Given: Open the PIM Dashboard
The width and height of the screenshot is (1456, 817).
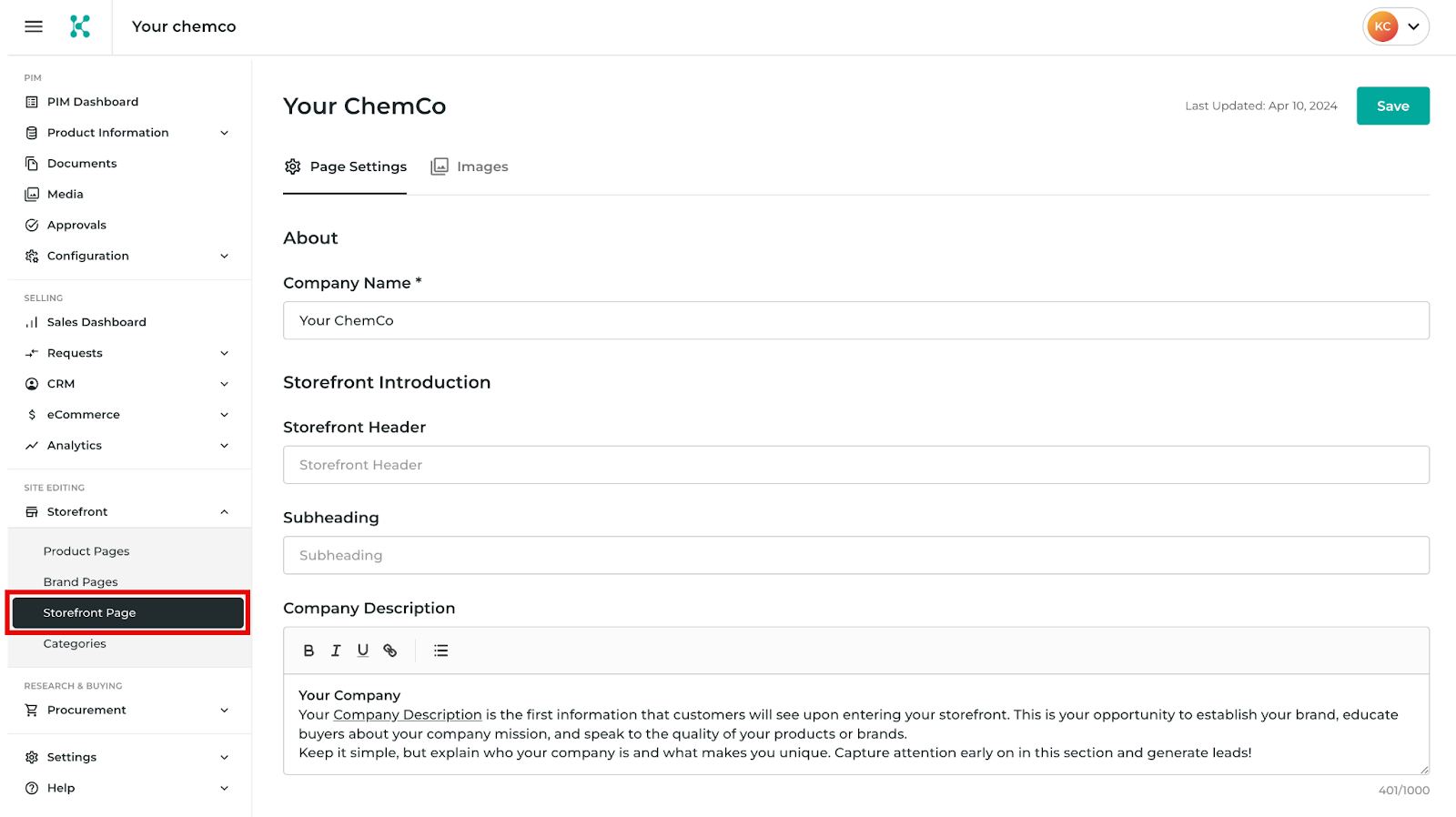Looking at the screenshot, I should 92,101.
